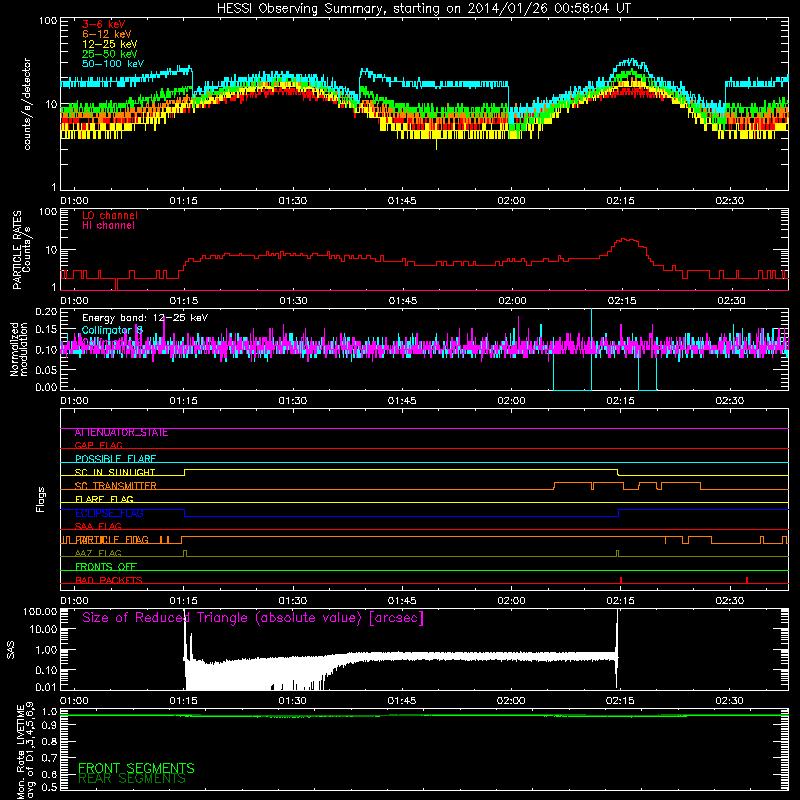Click the LO channel legend label
800x800 pixels.
[110, 215]
